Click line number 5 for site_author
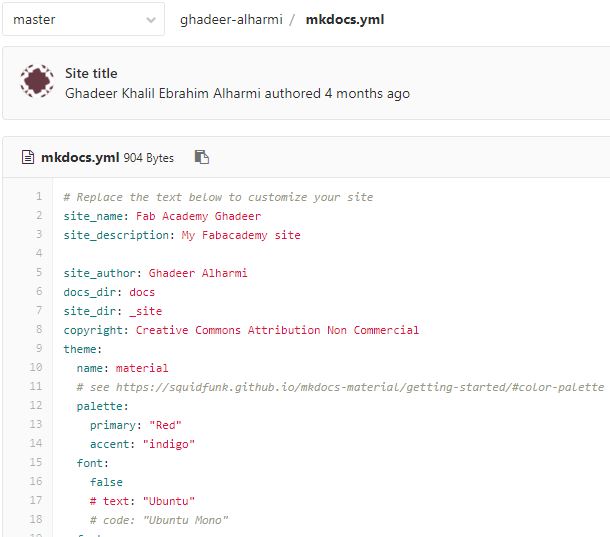The width and height of the screenshot is (610, 537). pyautogui.click(x=38, y=273)
